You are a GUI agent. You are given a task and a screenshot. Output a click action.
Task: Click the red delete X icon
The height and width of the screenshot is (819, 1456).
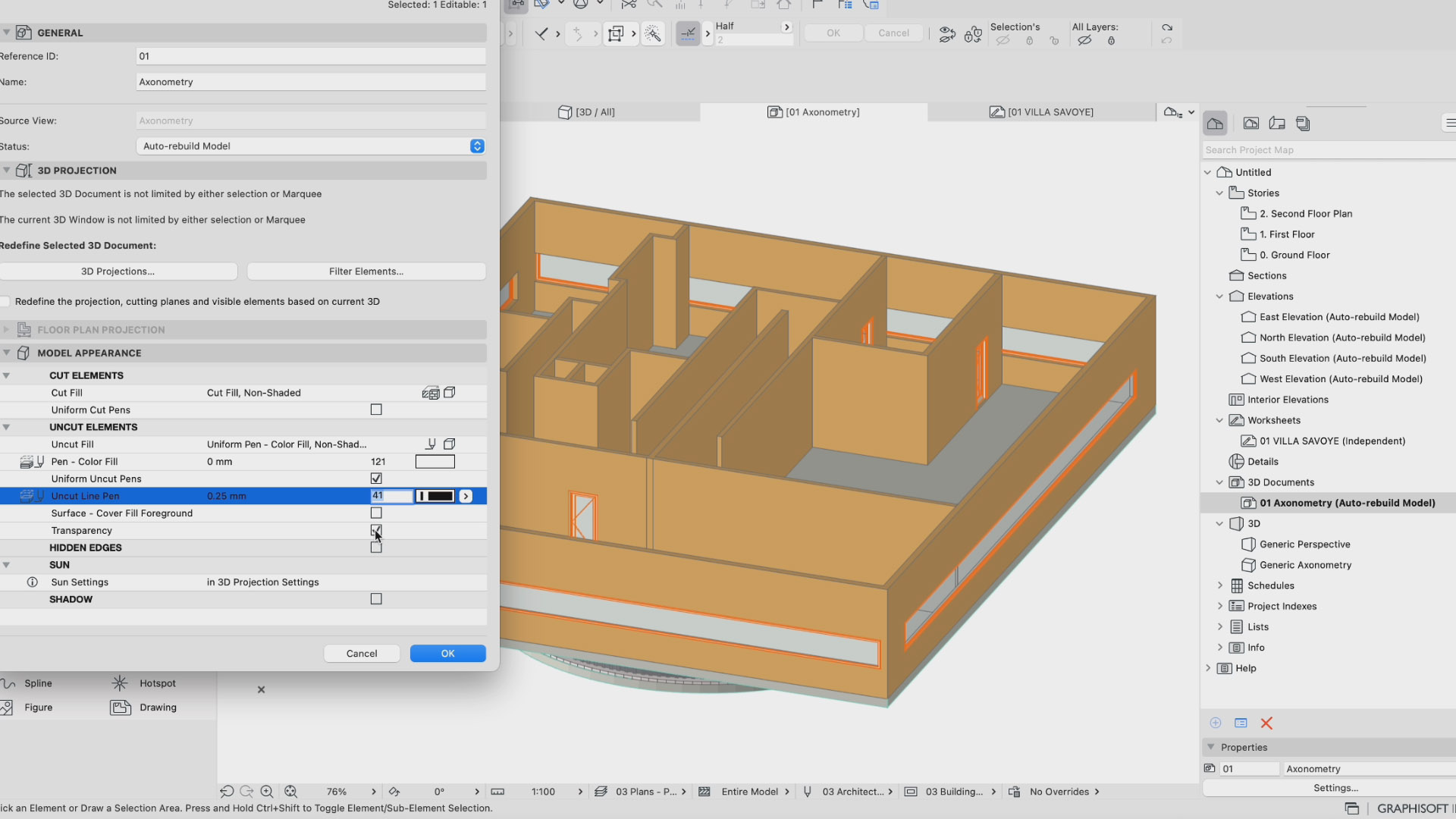pos(1266,723)
